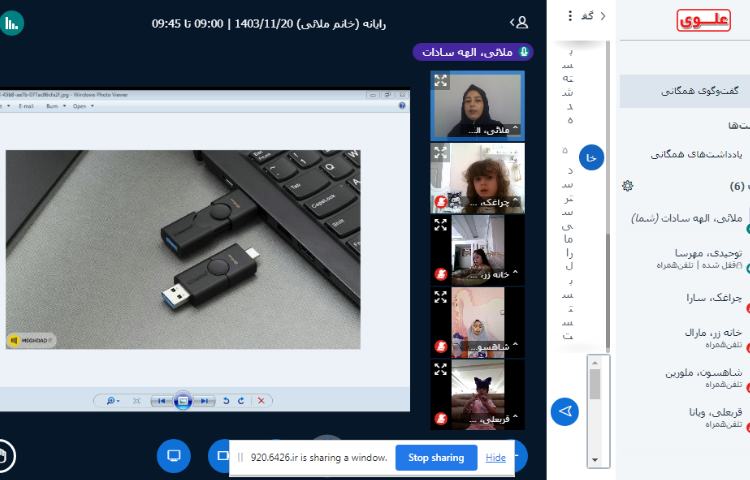This screenshot has width=750, height=480.
Task: Click the raise hand icon at bottom left
Action: (5, 456)
